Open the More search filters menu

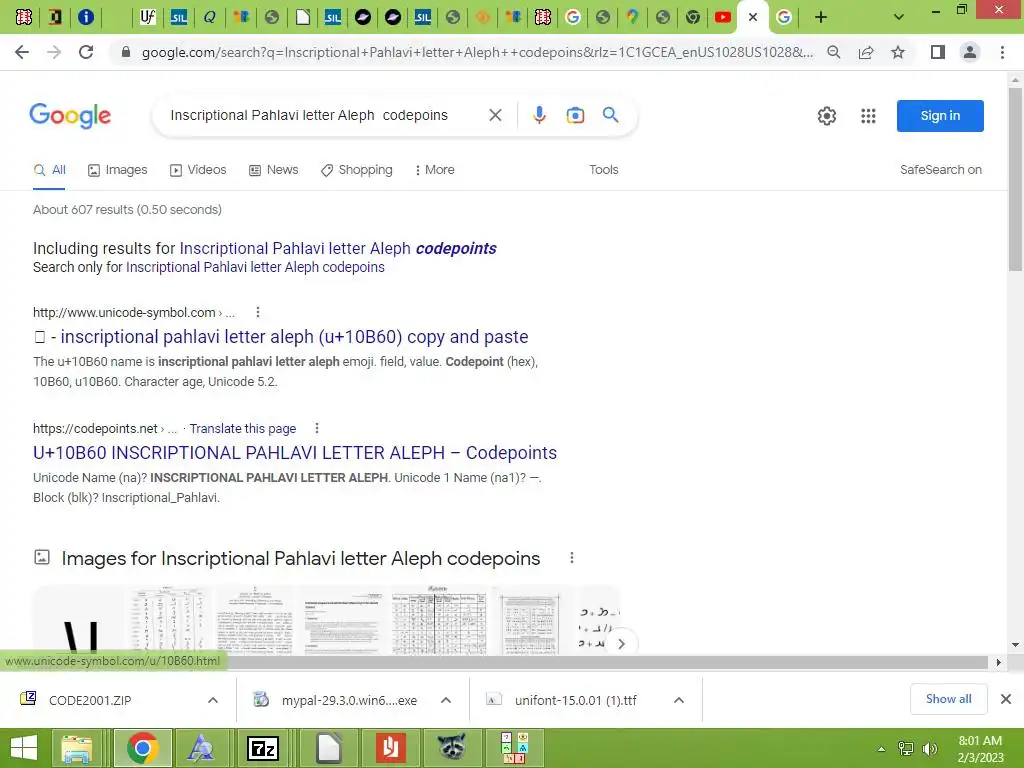point(434,170)
